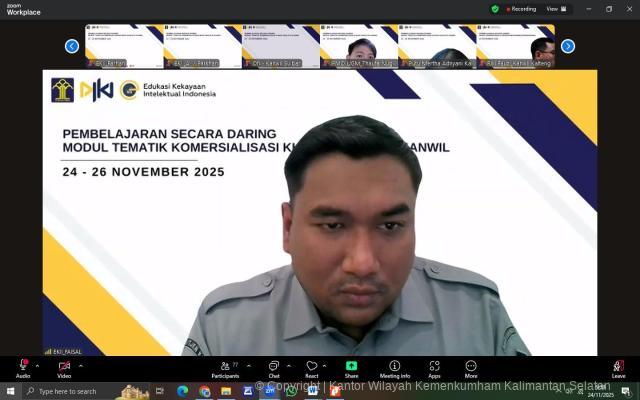Click the Recording indicator
The height and width of the screenshot is (400, 640).
[x=521, y=9]
